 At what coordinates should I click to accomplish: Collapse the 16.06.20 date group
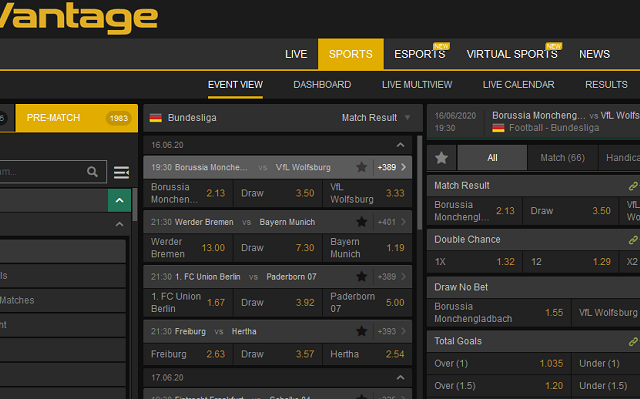coord(400,145)
